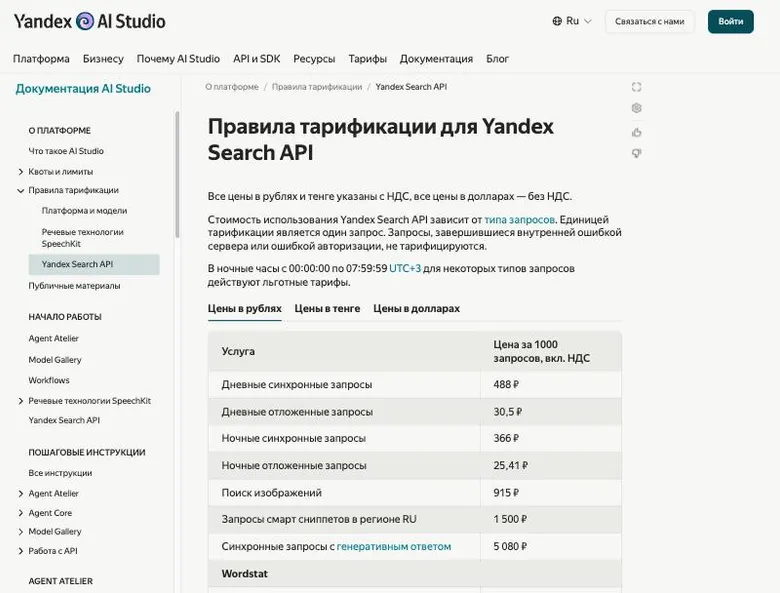Open the API и SDK menu

point(257,59)
